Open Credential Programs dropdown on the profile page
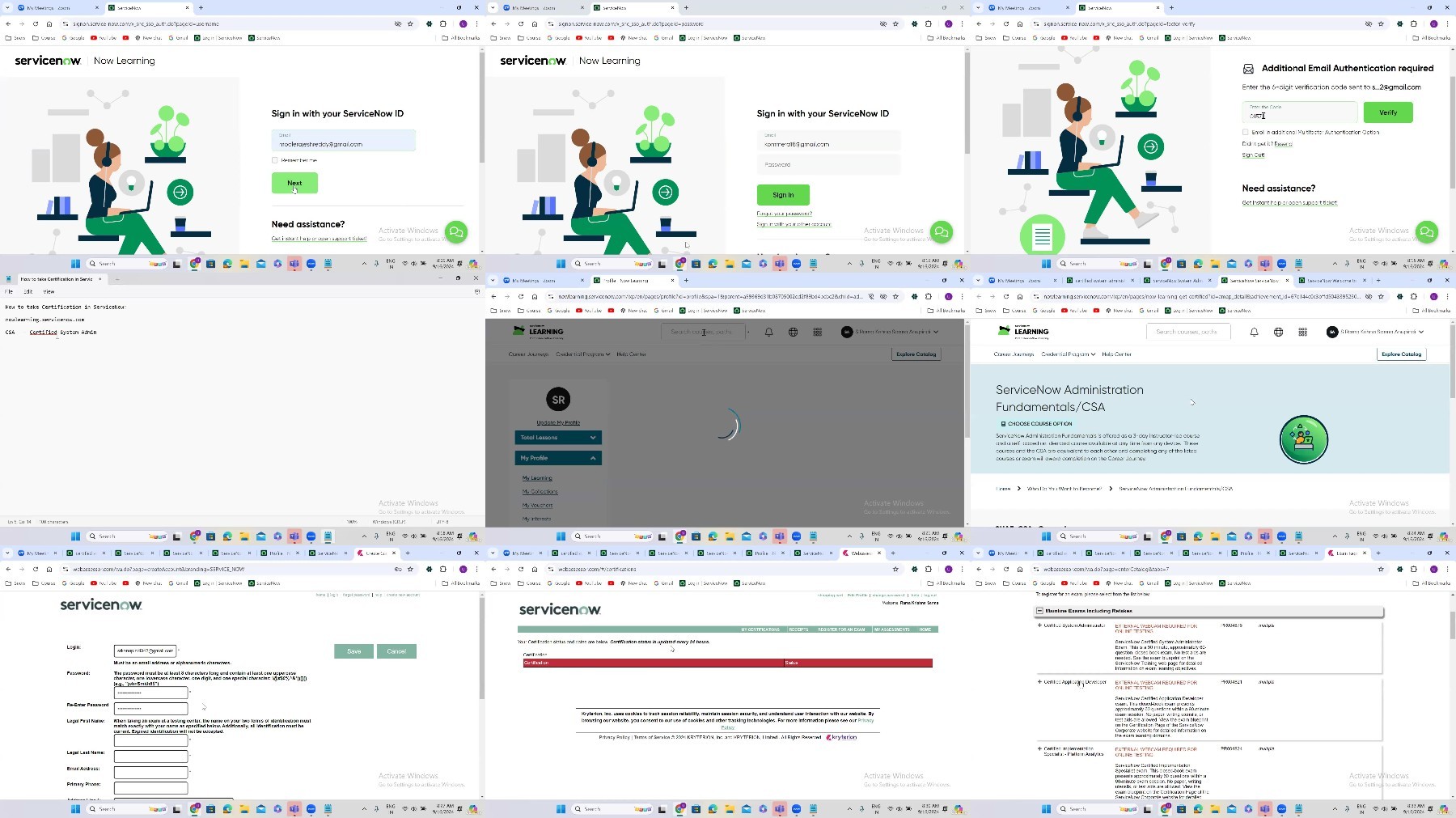This screenshot has height=818, width=1456. [583, 354]
